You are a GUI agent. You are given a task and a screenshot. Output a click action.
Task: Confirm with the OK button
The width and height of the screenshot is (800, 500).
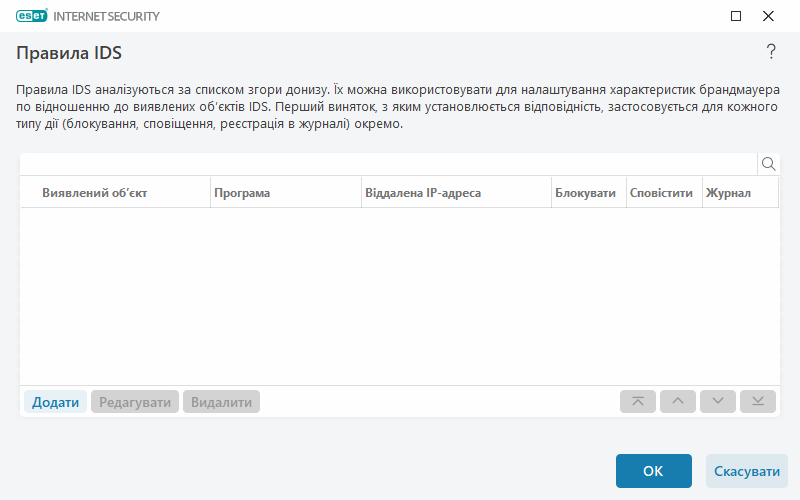point(654,471)
